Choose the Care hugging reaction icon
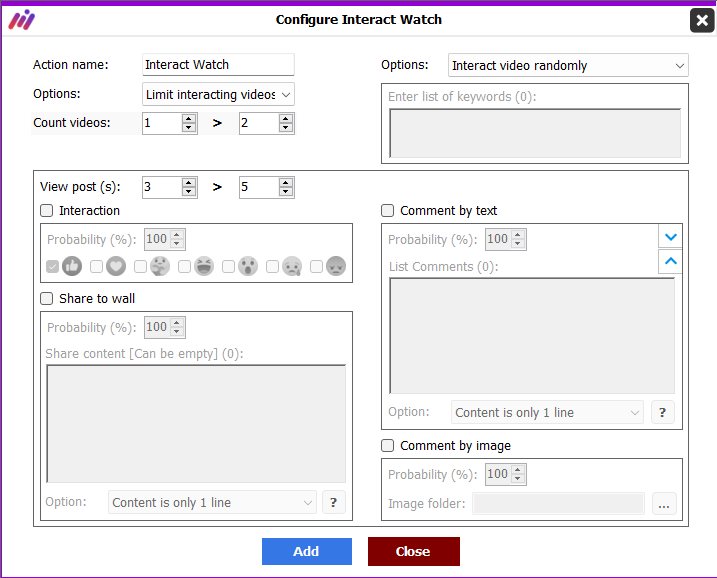 [x=160, y=266]
